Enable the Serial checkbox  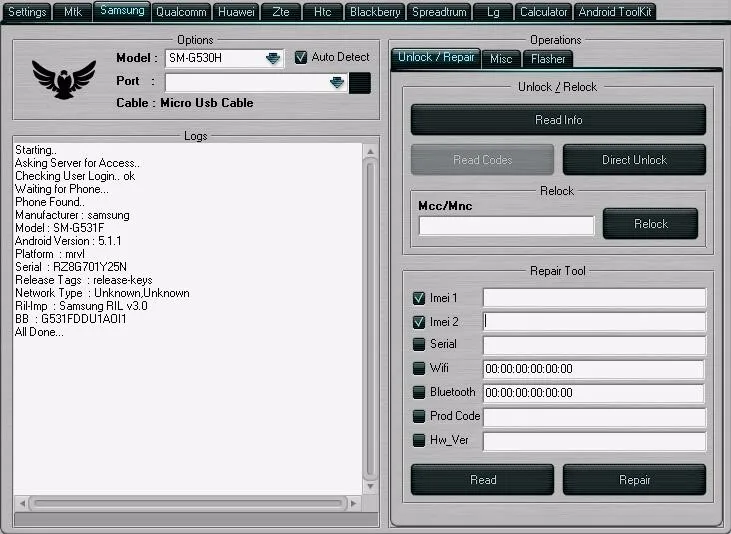point(419,344)
